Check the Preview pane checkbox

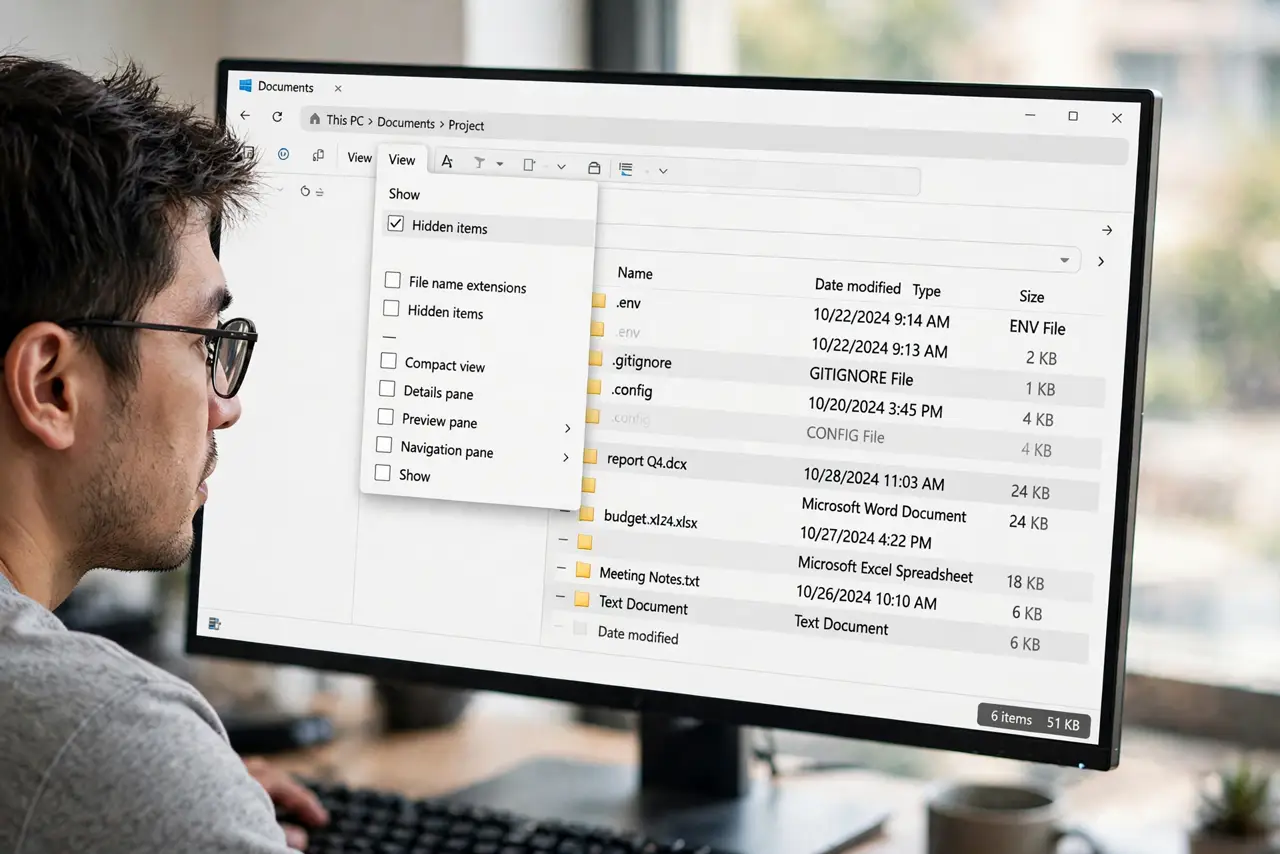pyautogui.click(x=385, y=416)
